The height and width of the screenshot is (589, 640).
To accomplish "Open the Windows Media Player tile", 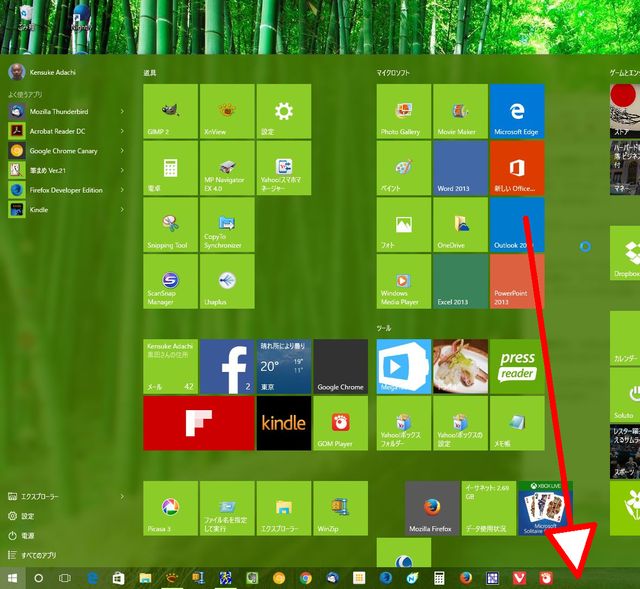I will coord(404,281).
